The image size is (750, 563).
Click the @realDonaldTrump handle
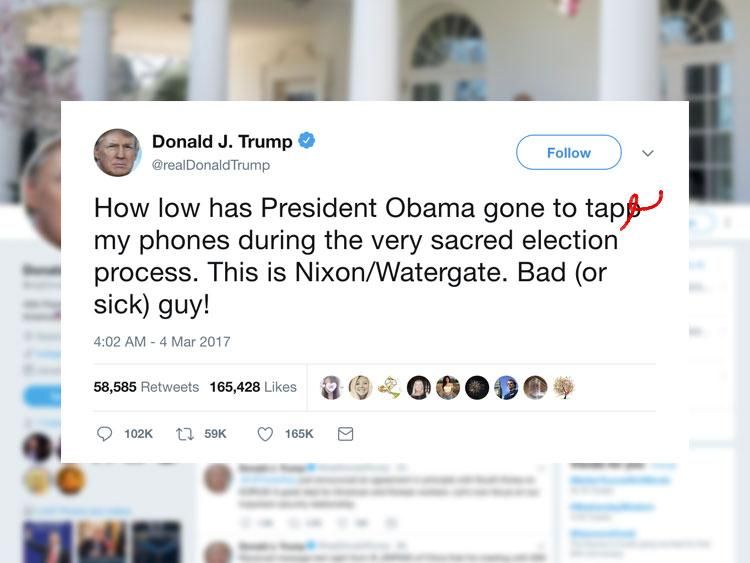211,165
